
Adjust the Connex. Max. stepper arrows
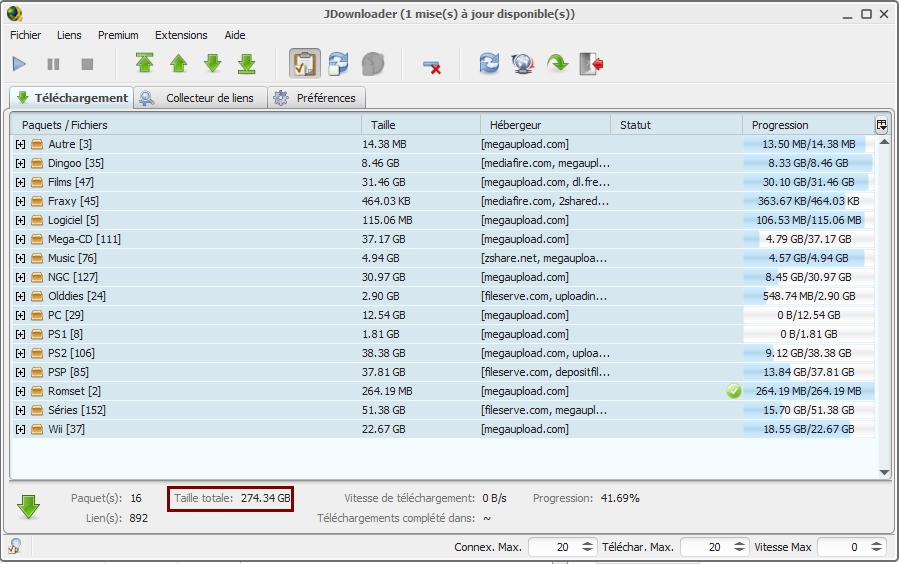pos(588,547)
